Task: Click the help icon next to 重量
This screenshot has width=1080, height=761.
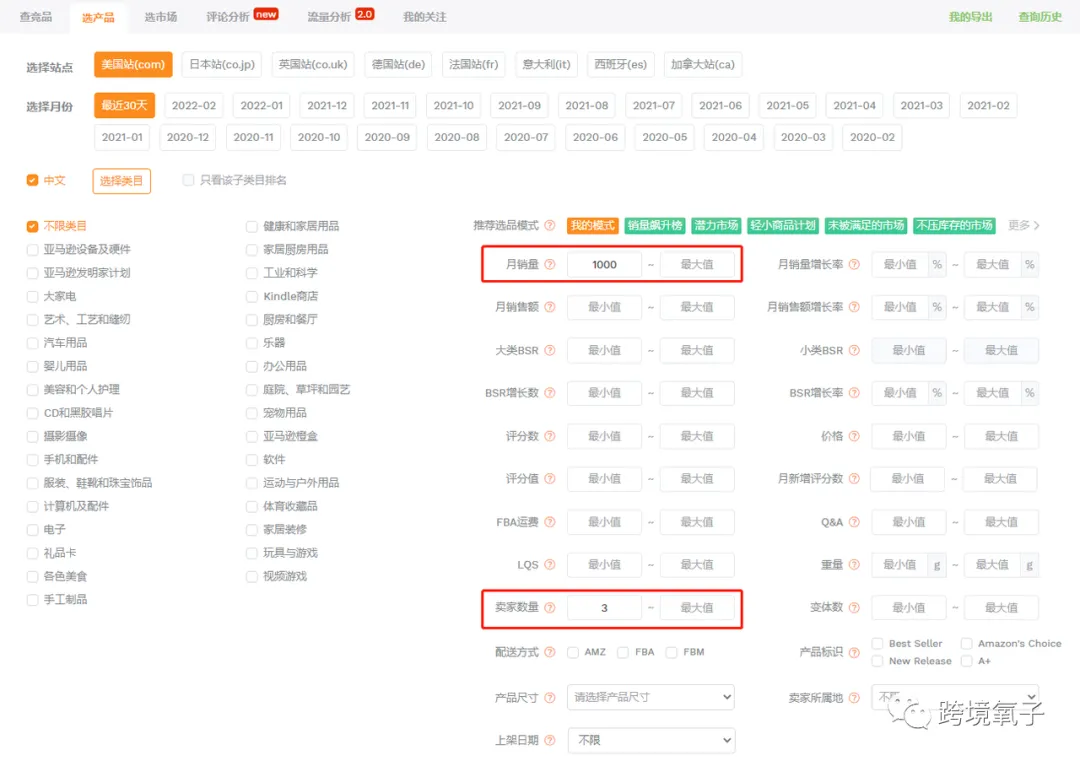Action: point(854,565)
